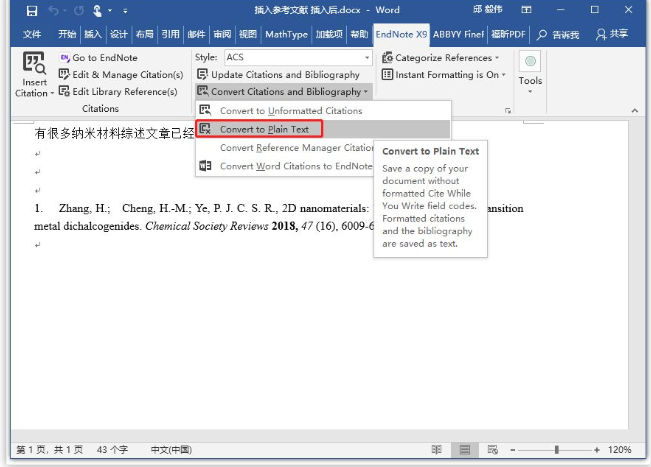Viewport: 651px width, 467px height.
Task: Open Categorize References dropdown
Action: click(441, 58)
